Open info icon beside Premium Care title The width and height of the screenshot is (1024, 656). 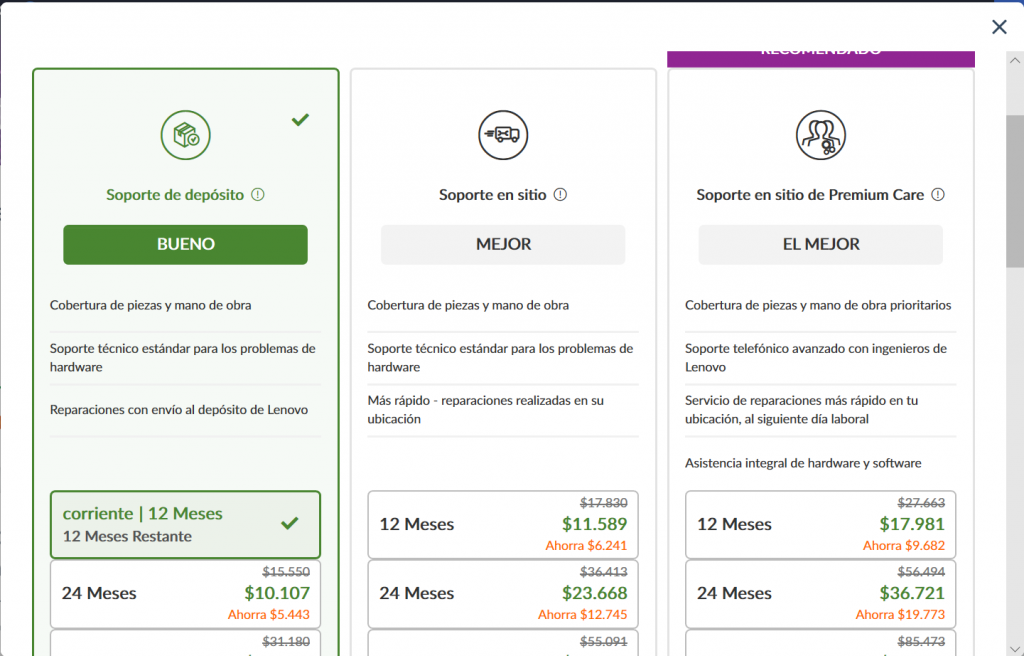pos(938,195)
